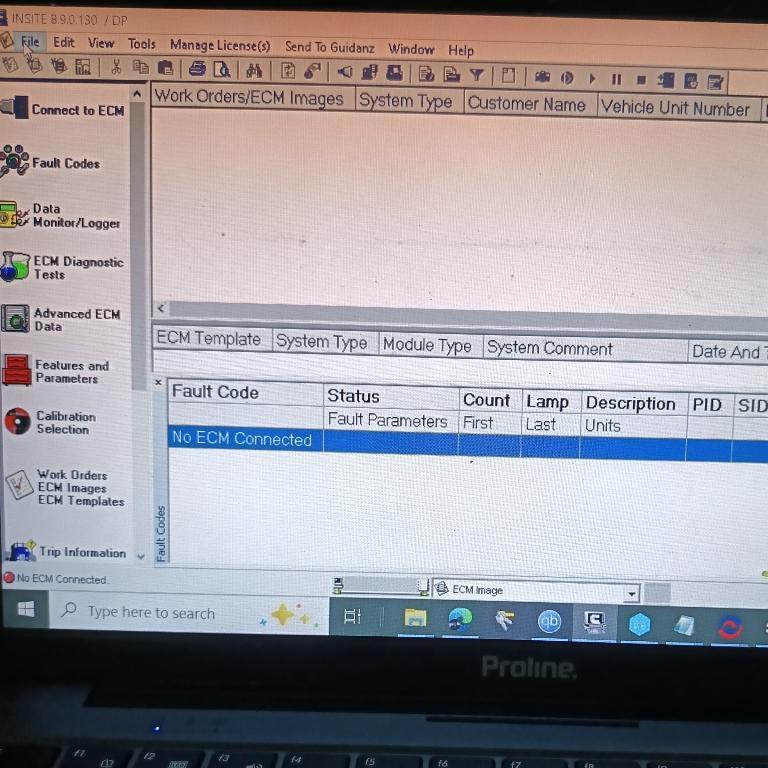768x768 pixels.
Task: Click the snapshot camera toolbar icon
Action: (542, 77)
